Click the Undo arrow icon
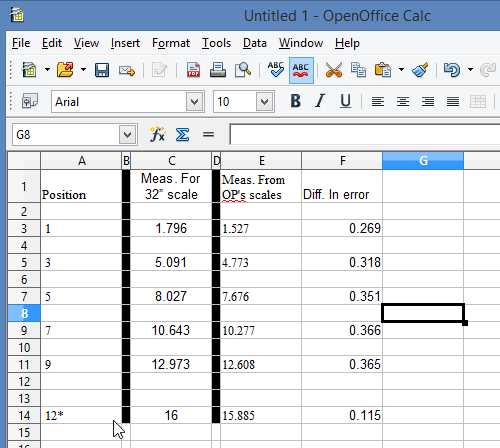This screenshot has width=500, height=448. pos(452,70)
